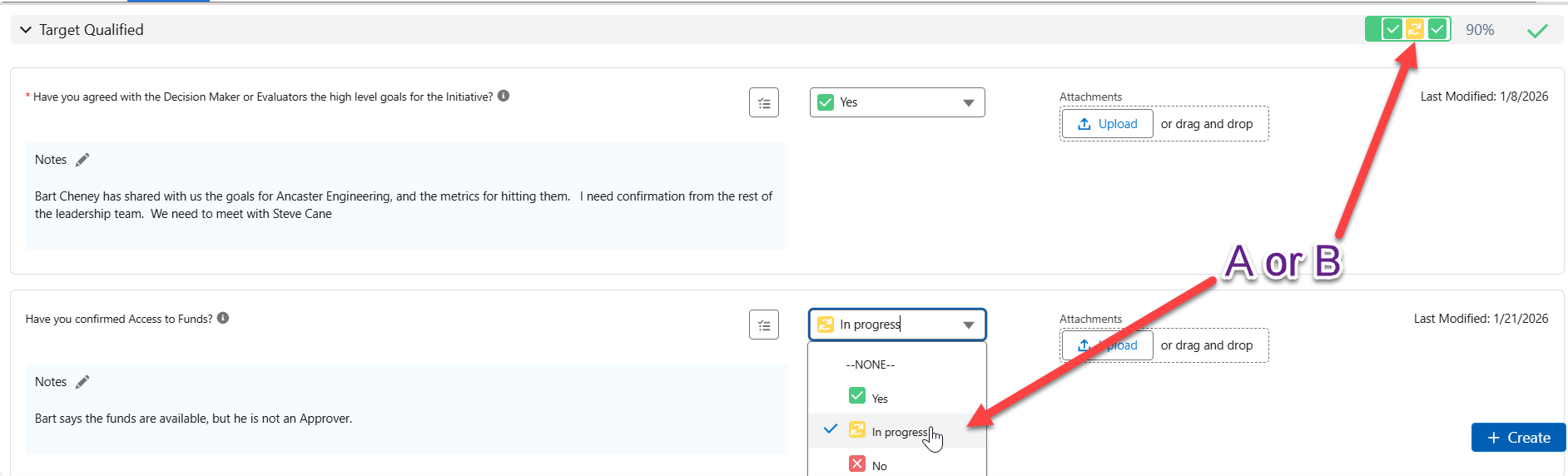
Task: Select --NONE-- from the dropdown list
Action: pyautogui.click(x=870, y=364)
